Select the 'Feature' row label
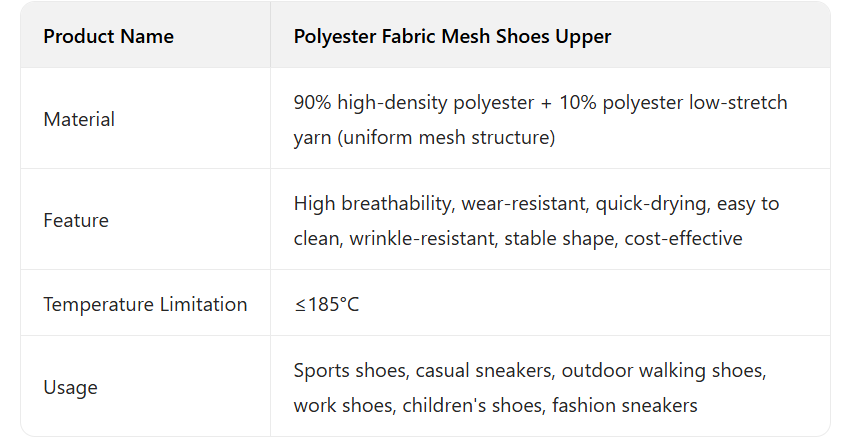The height and width of the screenshot is (444, 844). coord(76,220)
